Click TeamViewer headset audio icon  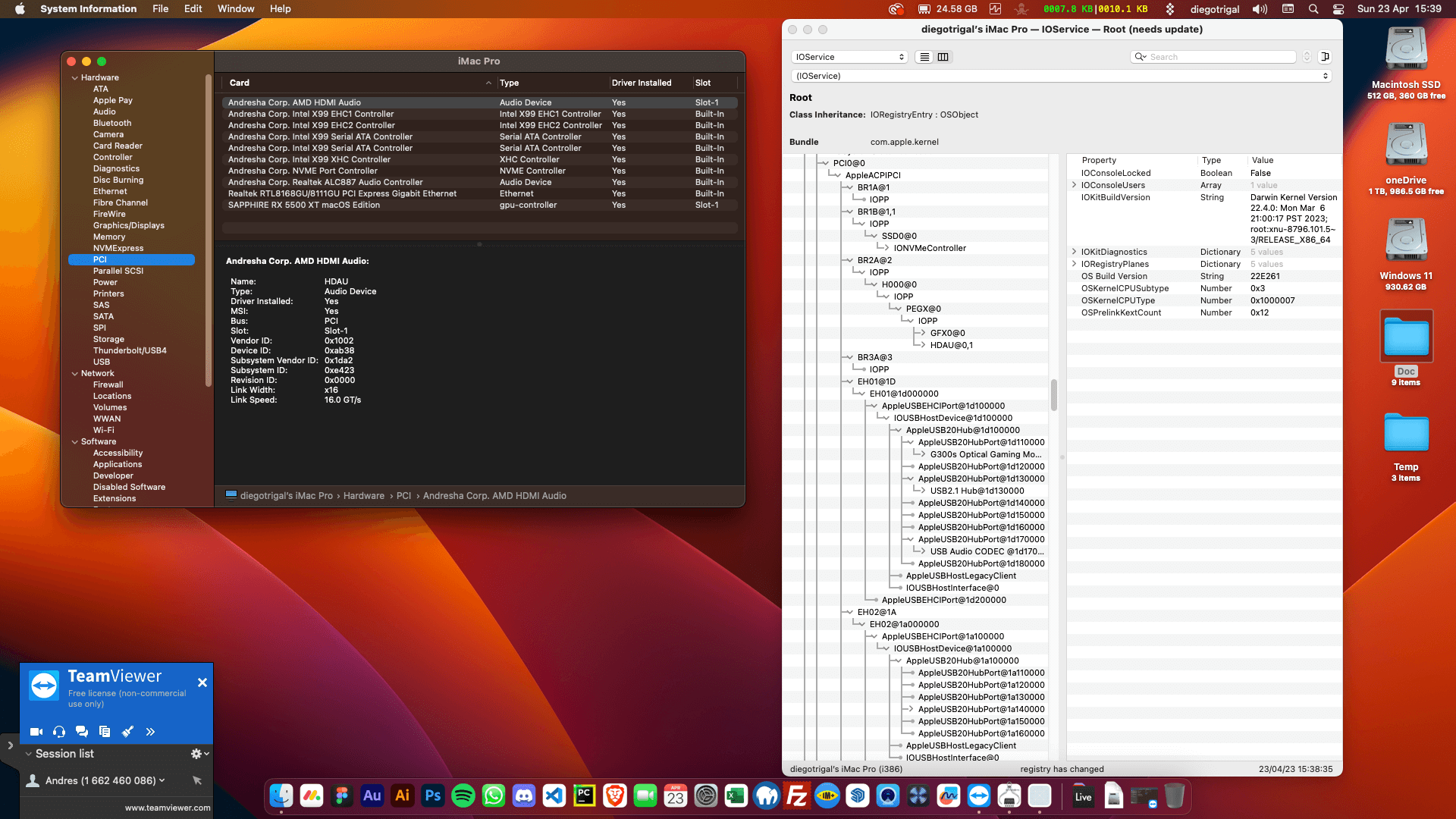(x=59, y=732)
